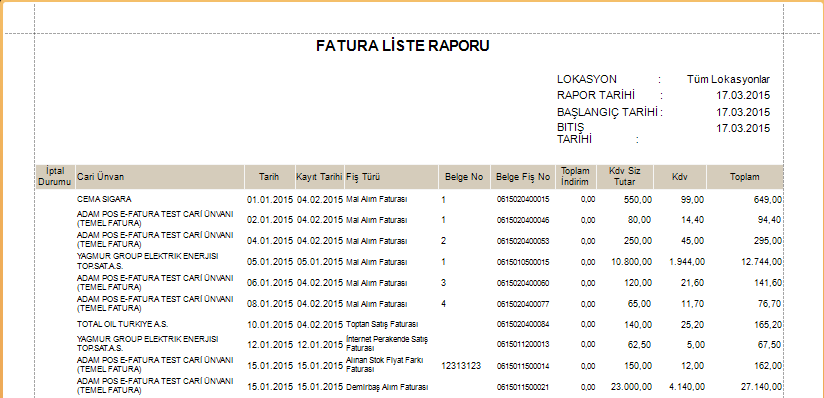Select belge fiş number 0615010500015

(x=523, y=262)
